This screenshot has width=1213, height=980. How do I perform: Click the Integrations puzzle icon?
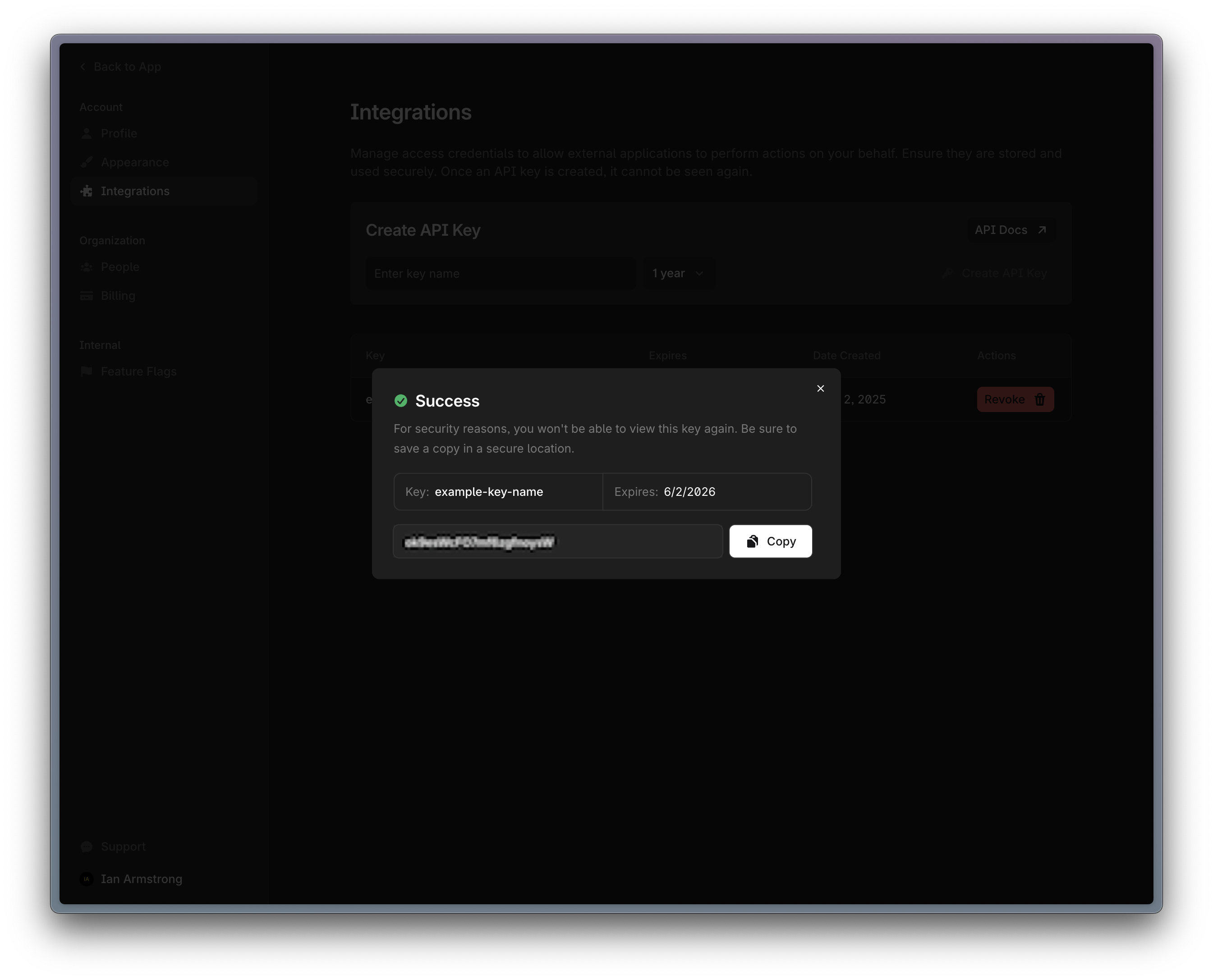(87, 191)
